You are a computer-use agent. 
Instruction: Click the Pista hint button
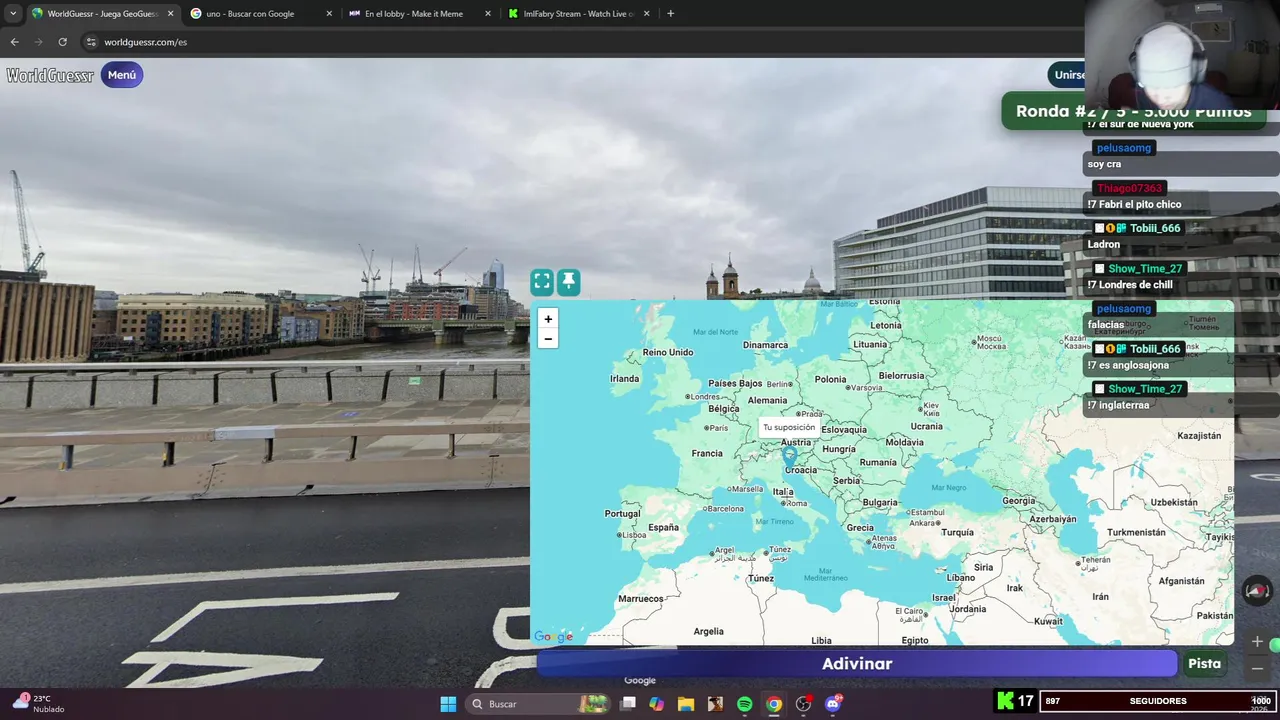pos(1205,663)
